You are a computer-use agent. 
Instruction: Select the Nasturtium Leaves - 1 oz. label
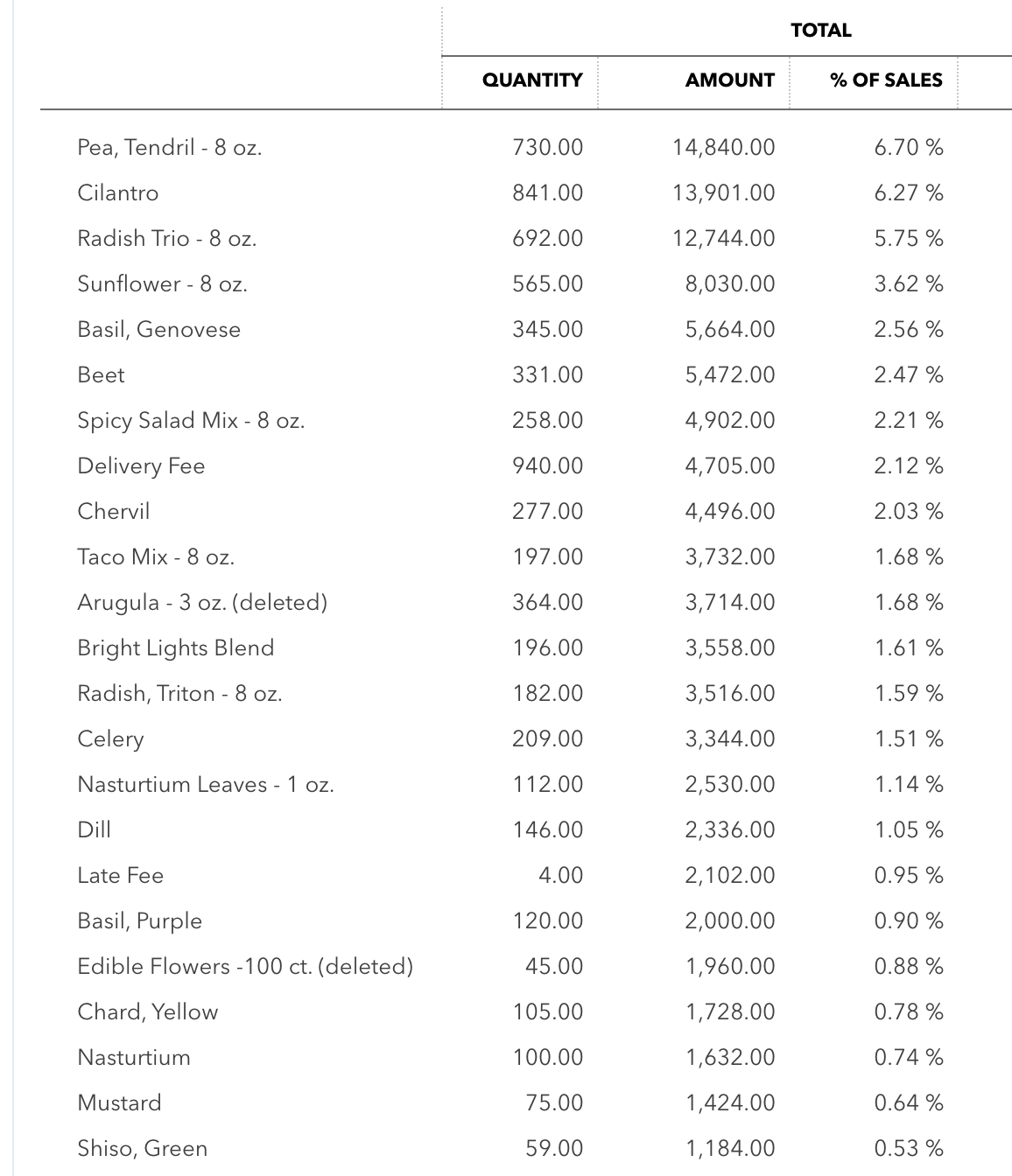206,784
